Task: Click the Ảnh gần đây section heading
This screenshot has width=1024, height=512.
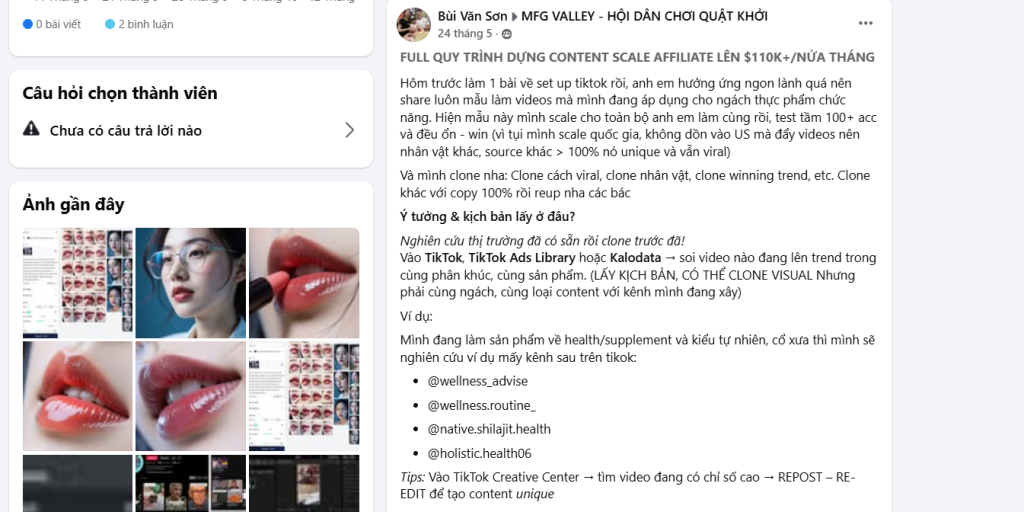Action: click(73, 204)
